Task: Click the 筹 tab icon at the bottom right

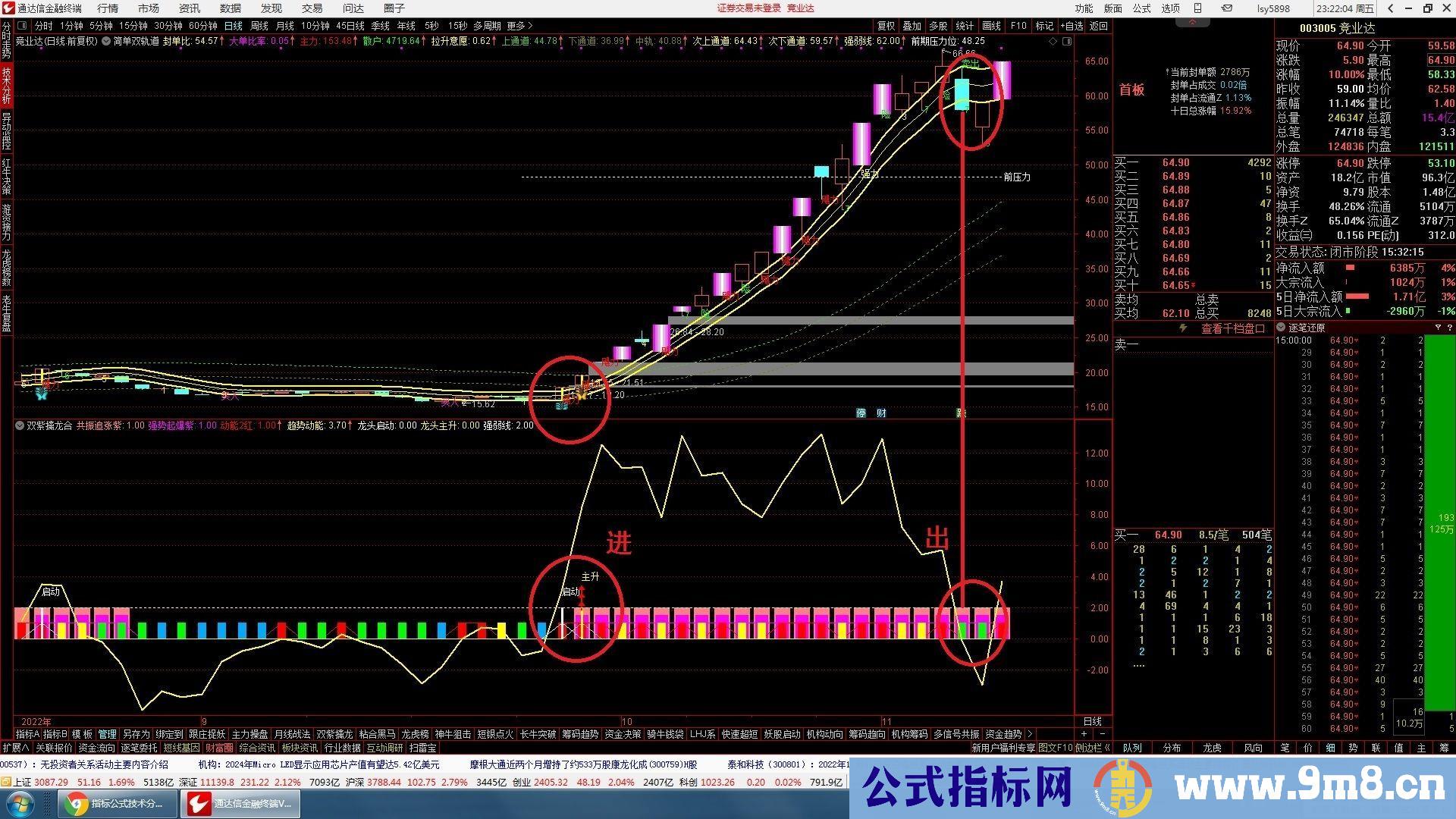Action: coord(1444,748)
